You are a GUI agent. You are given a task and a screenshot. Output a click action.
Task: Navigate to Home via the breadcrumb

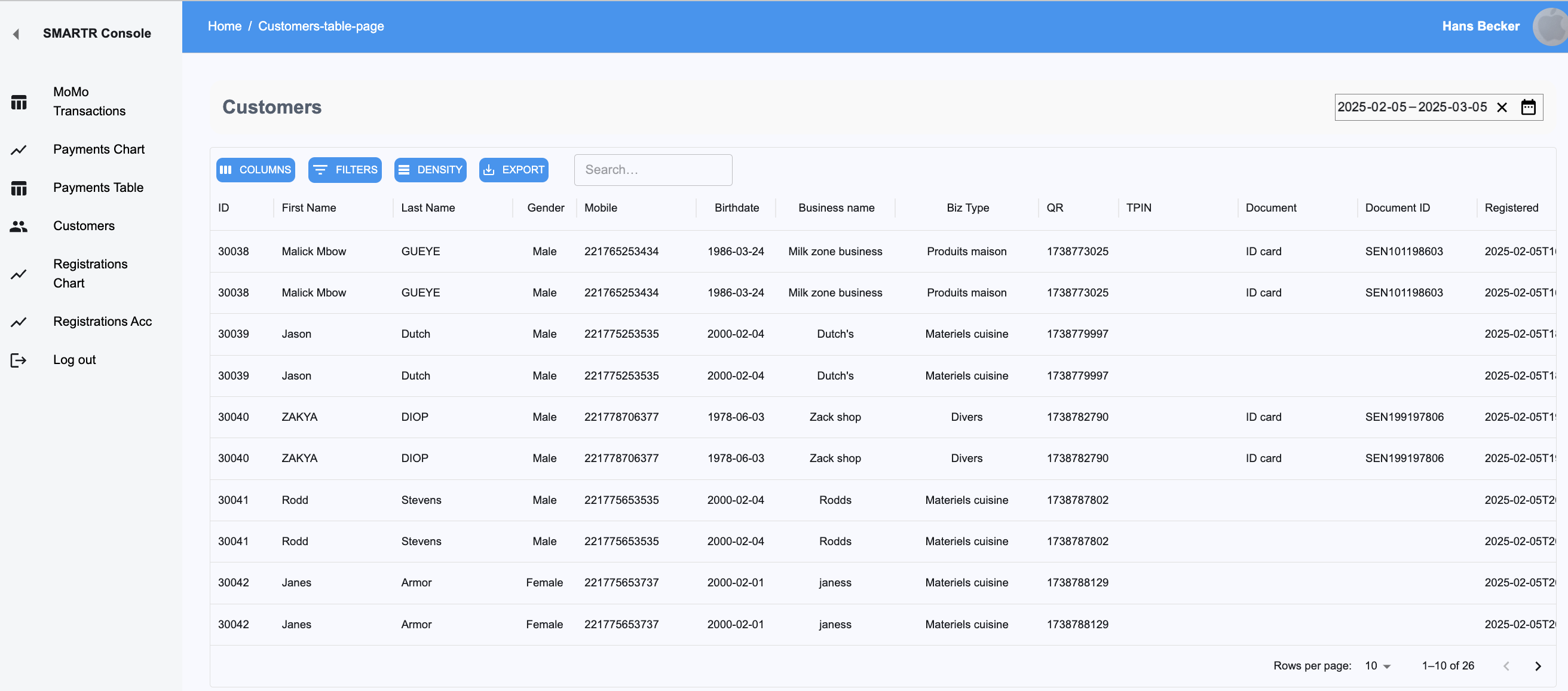click(225, 26)
